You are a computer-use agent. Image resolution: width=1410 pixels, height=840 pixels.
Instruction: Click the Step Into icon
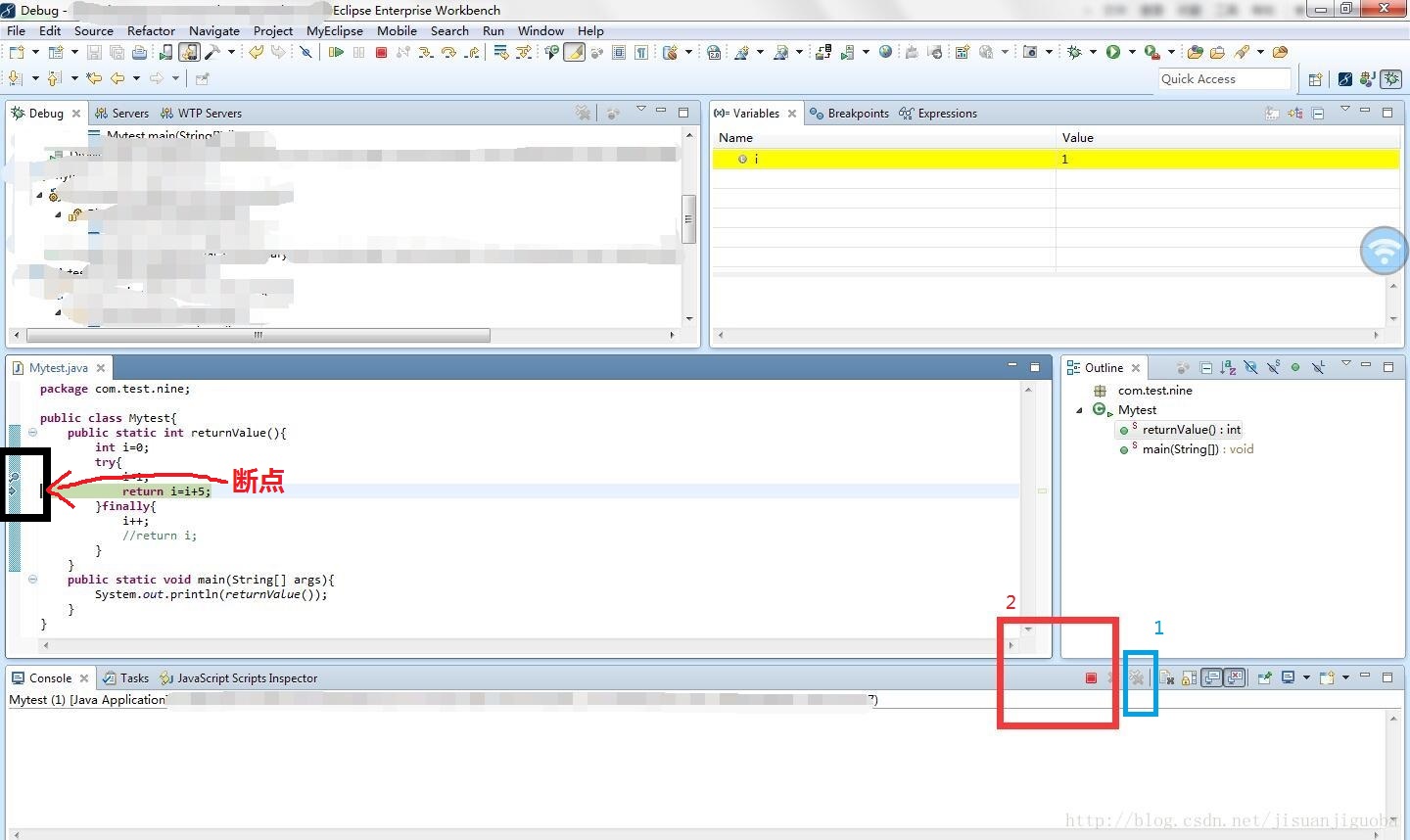click(426, 52)
